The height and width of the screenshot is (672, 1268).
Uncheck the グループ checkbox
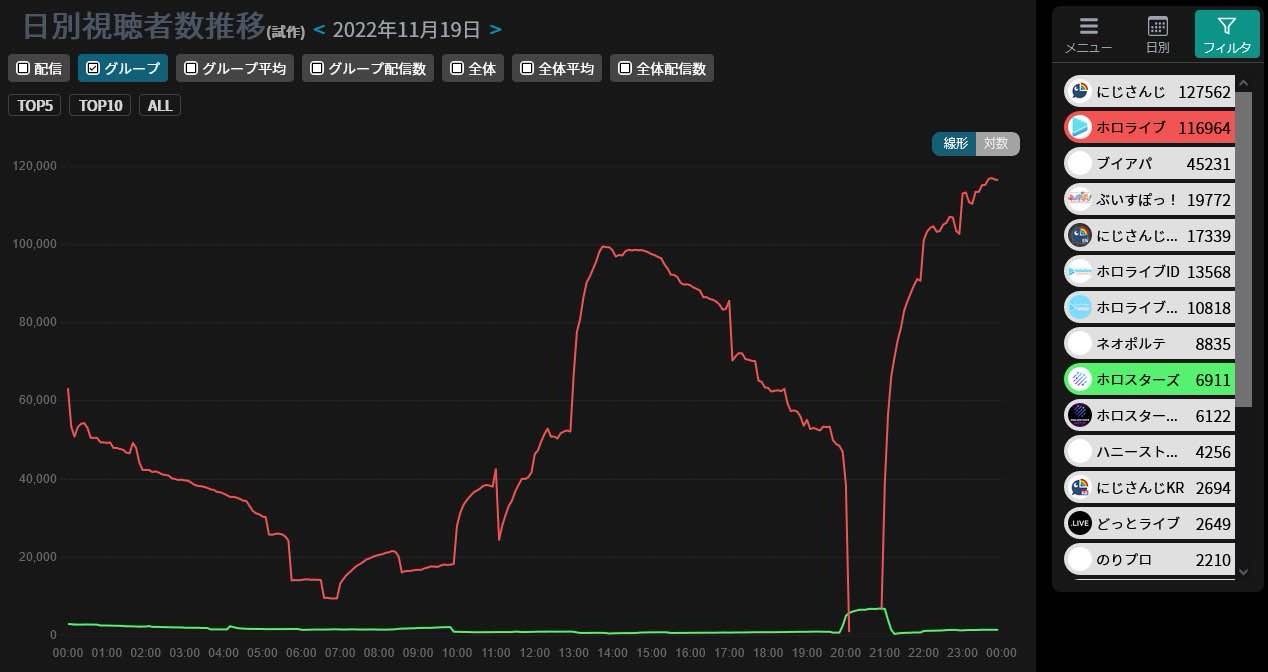pos(93,69)
